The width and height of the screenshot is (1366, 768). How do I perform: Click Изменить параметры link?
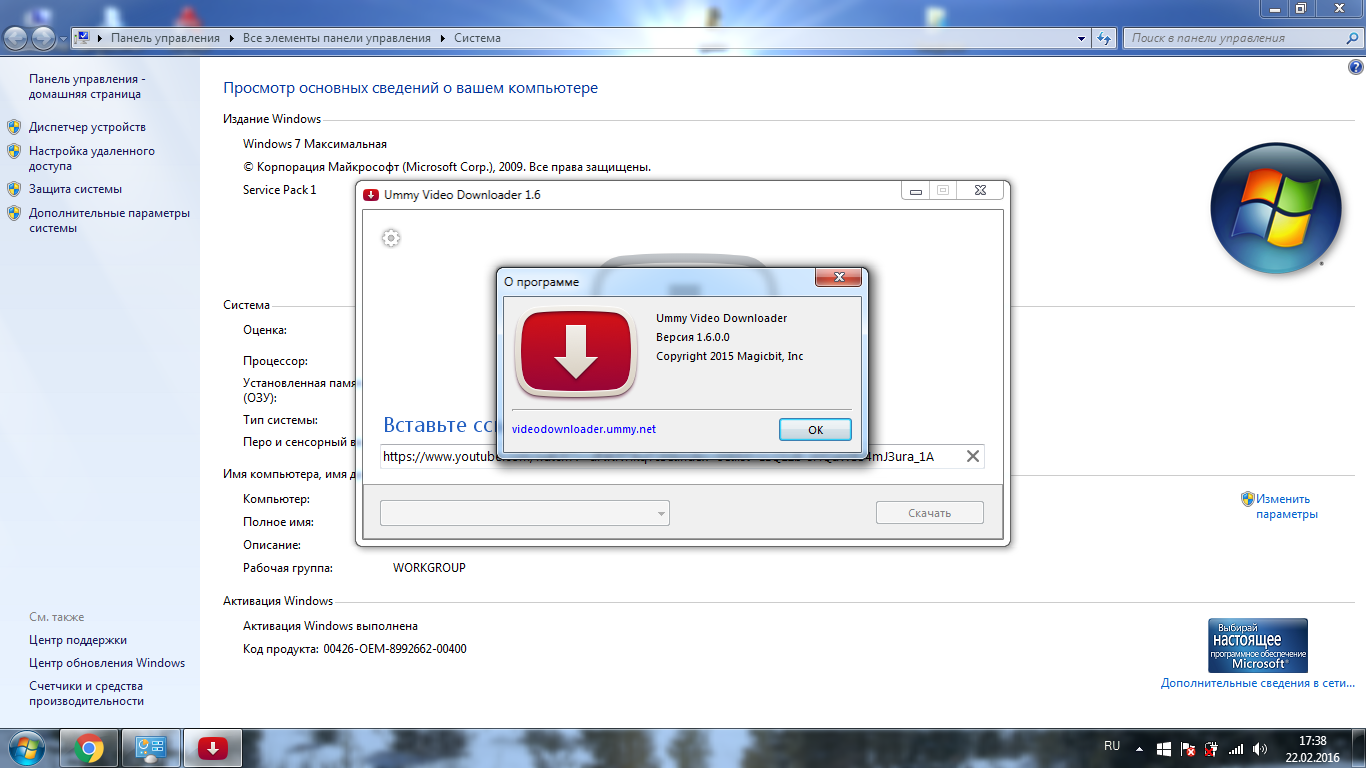pos(1287,506)
